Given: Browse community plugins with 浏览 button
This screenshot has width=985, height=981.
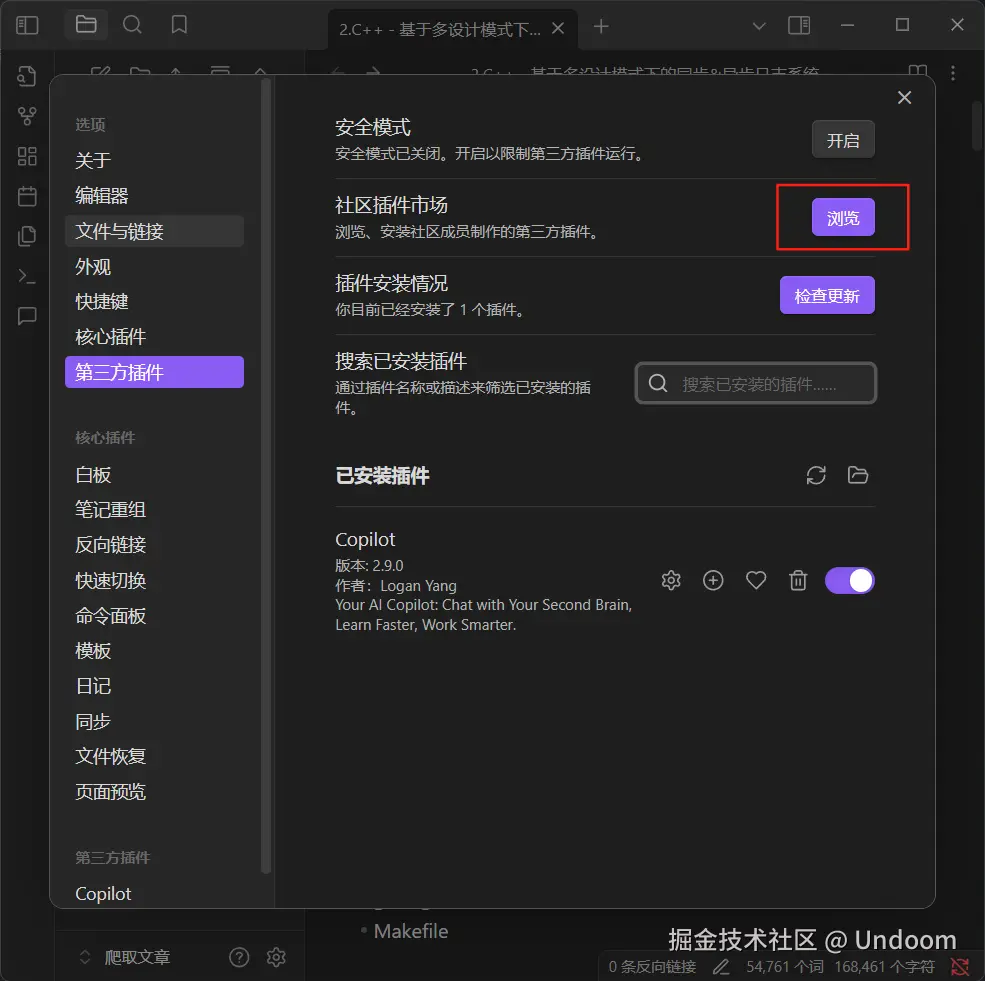Looking at the screenshot, I should coord(843,217).
